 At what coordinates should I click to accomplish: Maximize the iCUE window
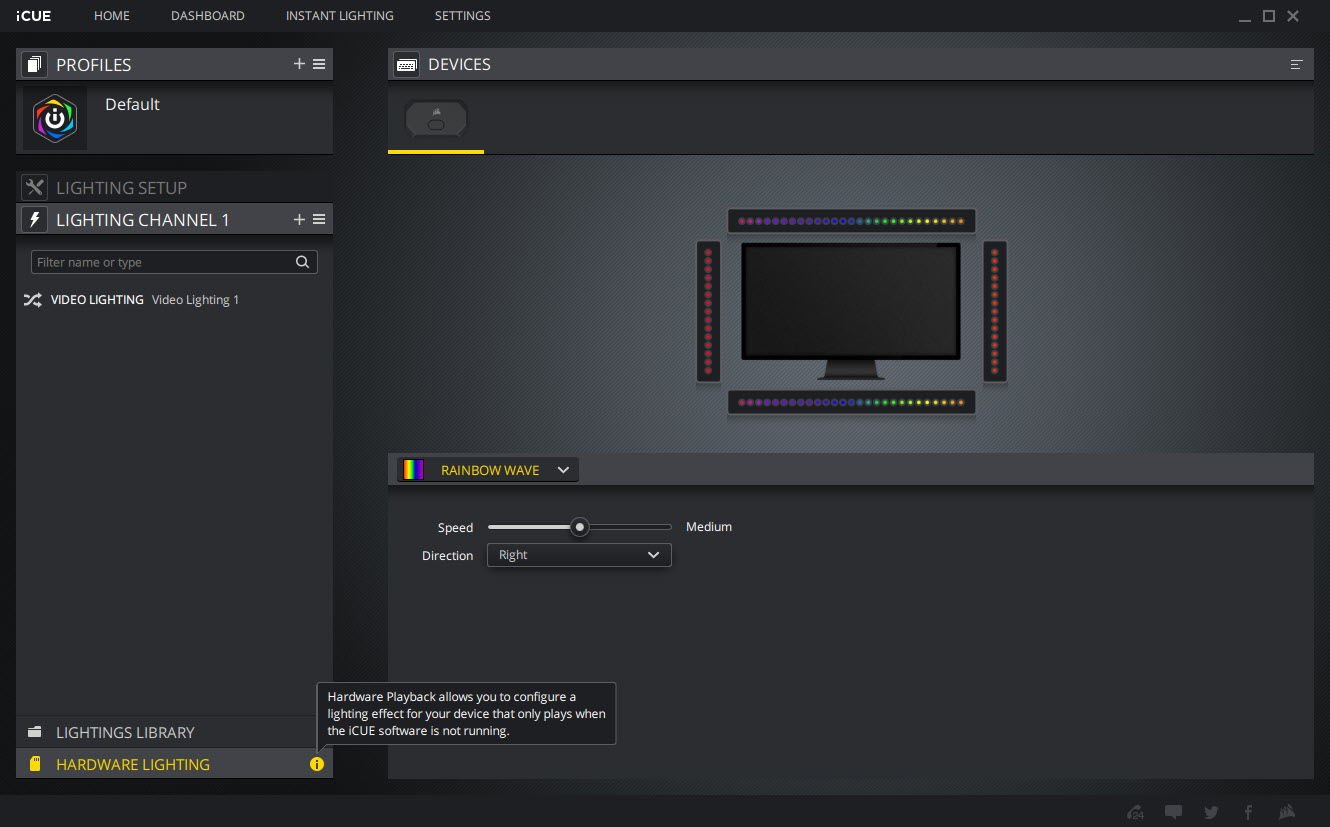click(x=1269, y=16)
